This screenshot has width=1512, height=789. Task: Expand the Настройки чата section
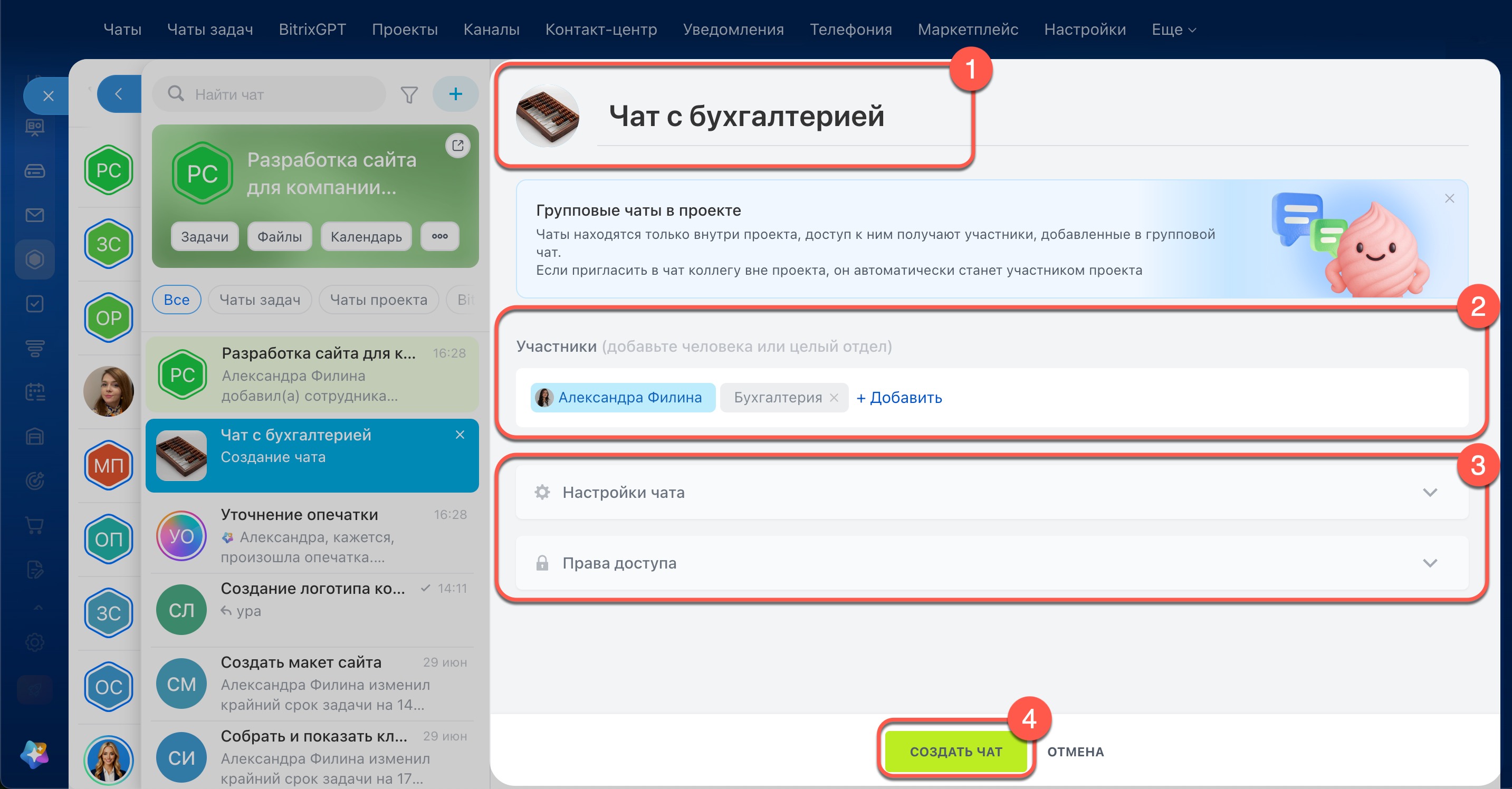pyautogui.click(x=992, y=492)
